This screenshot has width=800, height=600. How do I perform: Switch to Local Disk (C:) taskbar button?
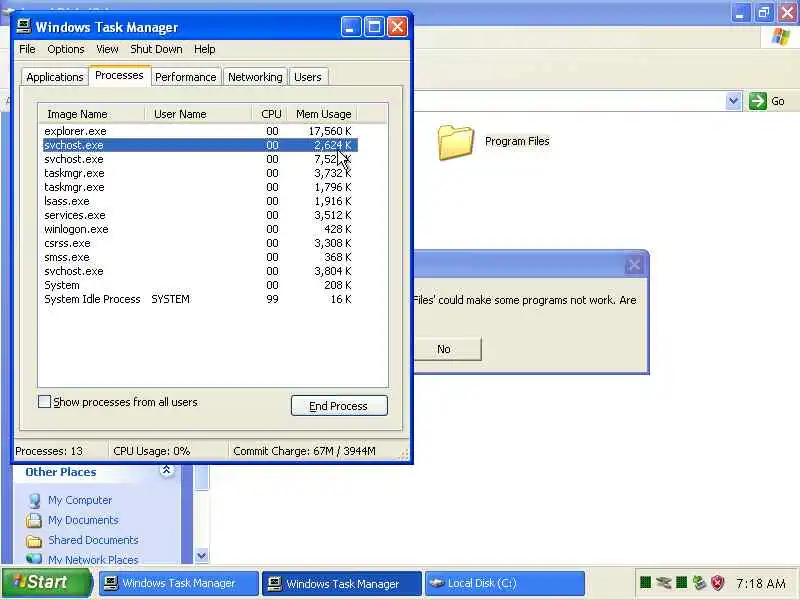coord(505,583)
